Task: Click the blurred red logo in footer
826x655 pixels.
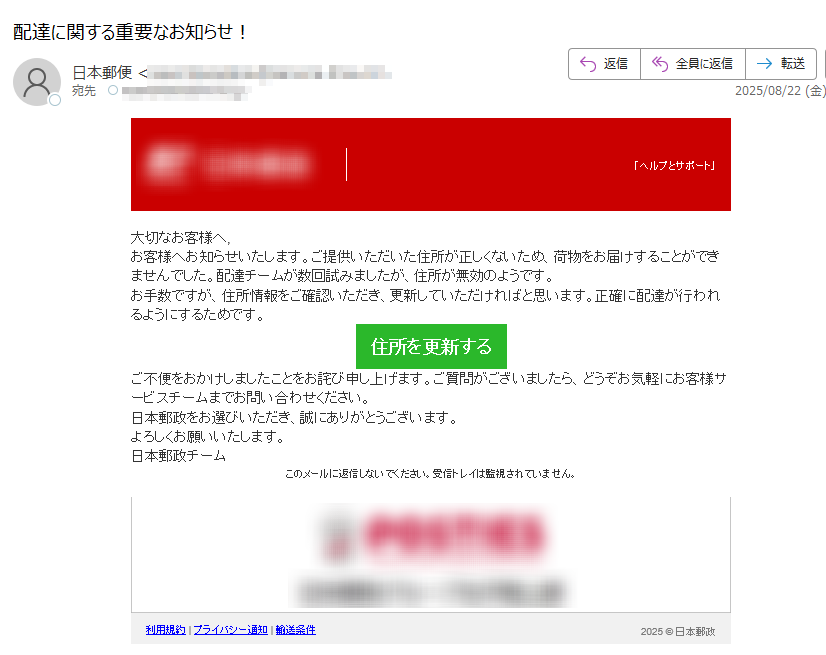Action: click(433, 535)
